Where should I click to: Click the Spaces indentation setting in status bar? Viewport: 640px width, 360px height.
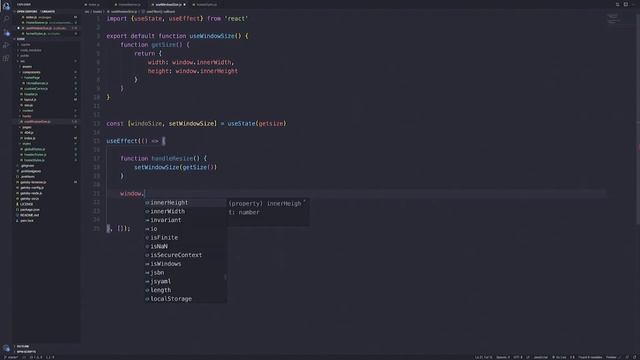coord(503,358)
